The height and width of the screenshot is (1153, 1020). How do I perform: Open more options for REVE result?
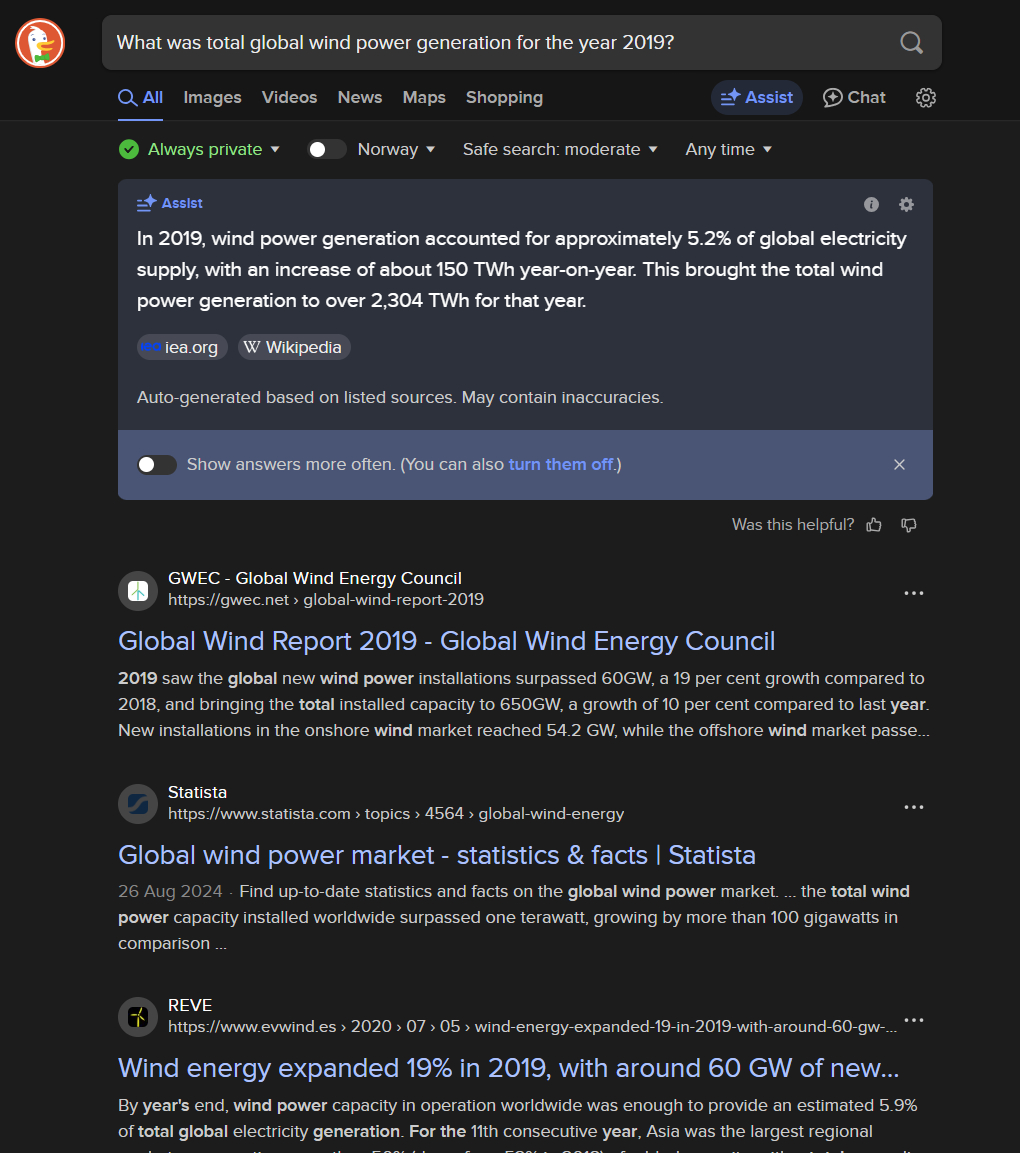(x=913, y=1020)
